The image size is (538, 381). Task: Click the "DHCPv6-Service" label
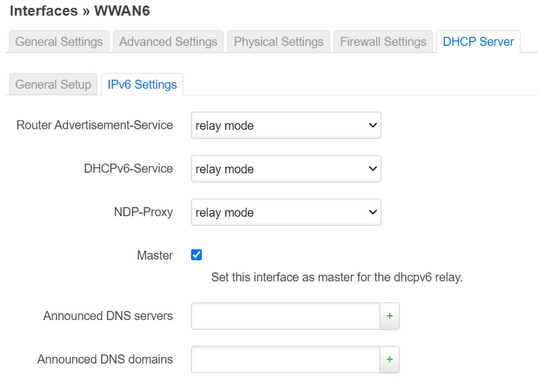(128, 169)
